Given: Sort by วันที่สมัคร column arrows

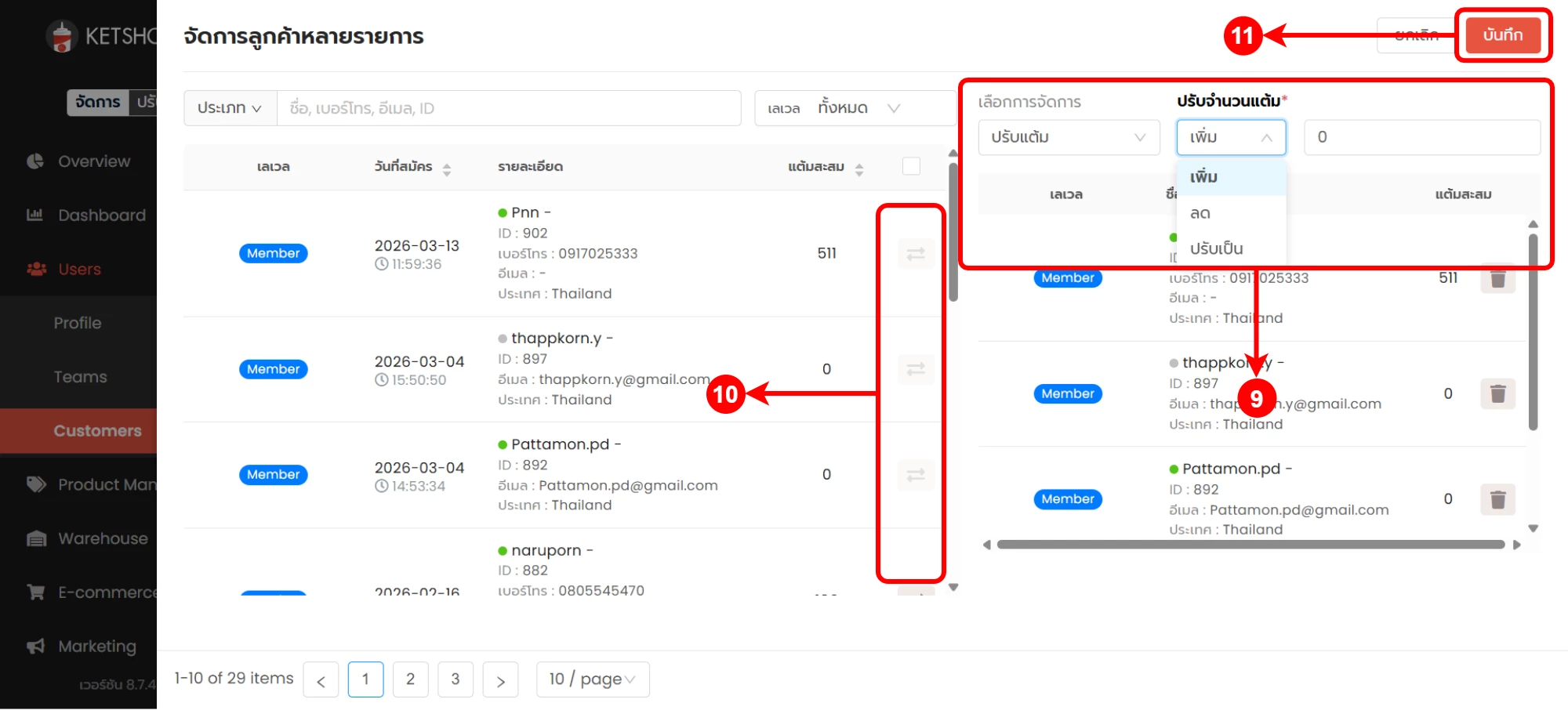Looking at the screenshot, I should coord(446,168).
